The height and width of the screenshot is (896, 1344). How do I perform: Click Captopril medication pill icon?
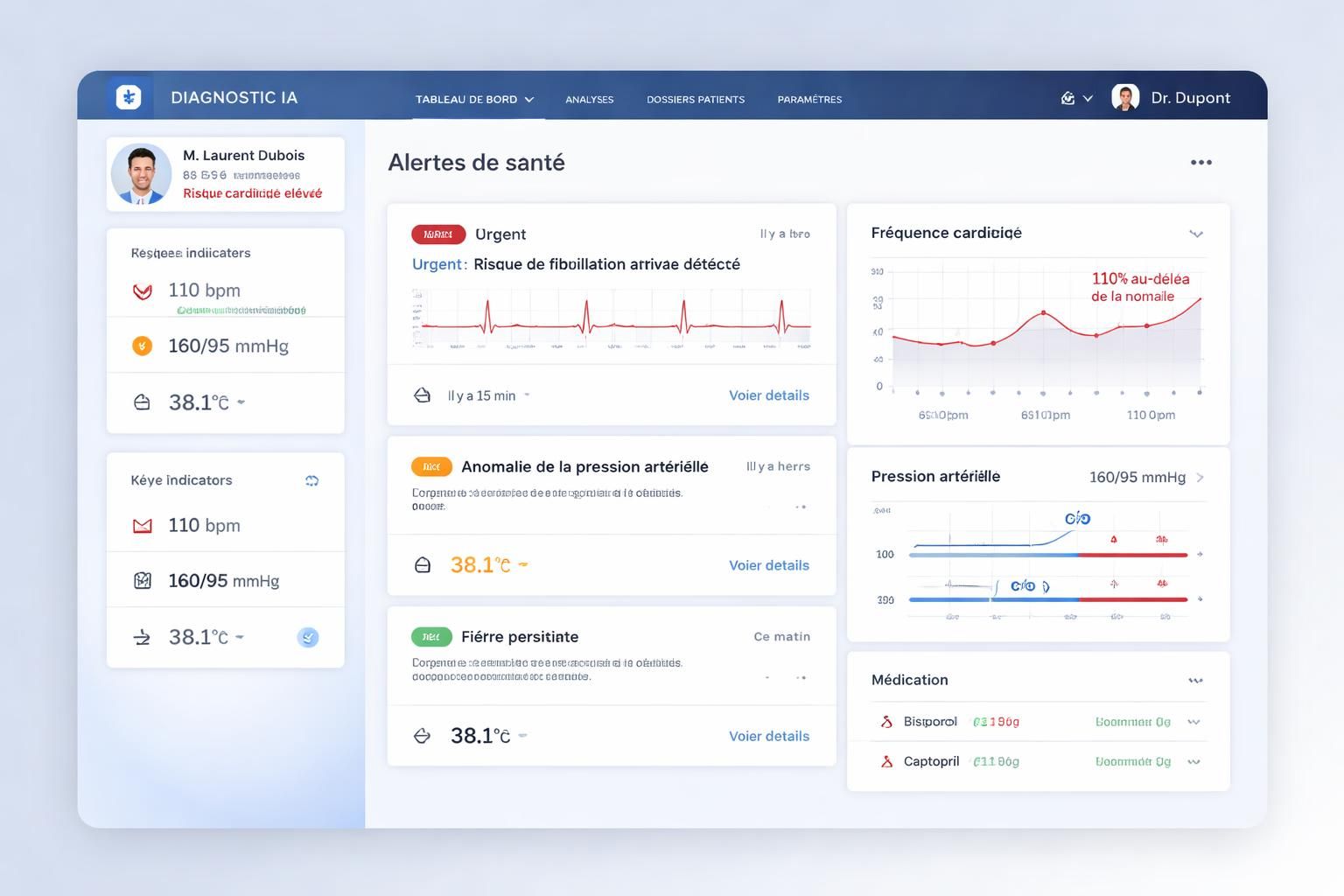(886, 761)
